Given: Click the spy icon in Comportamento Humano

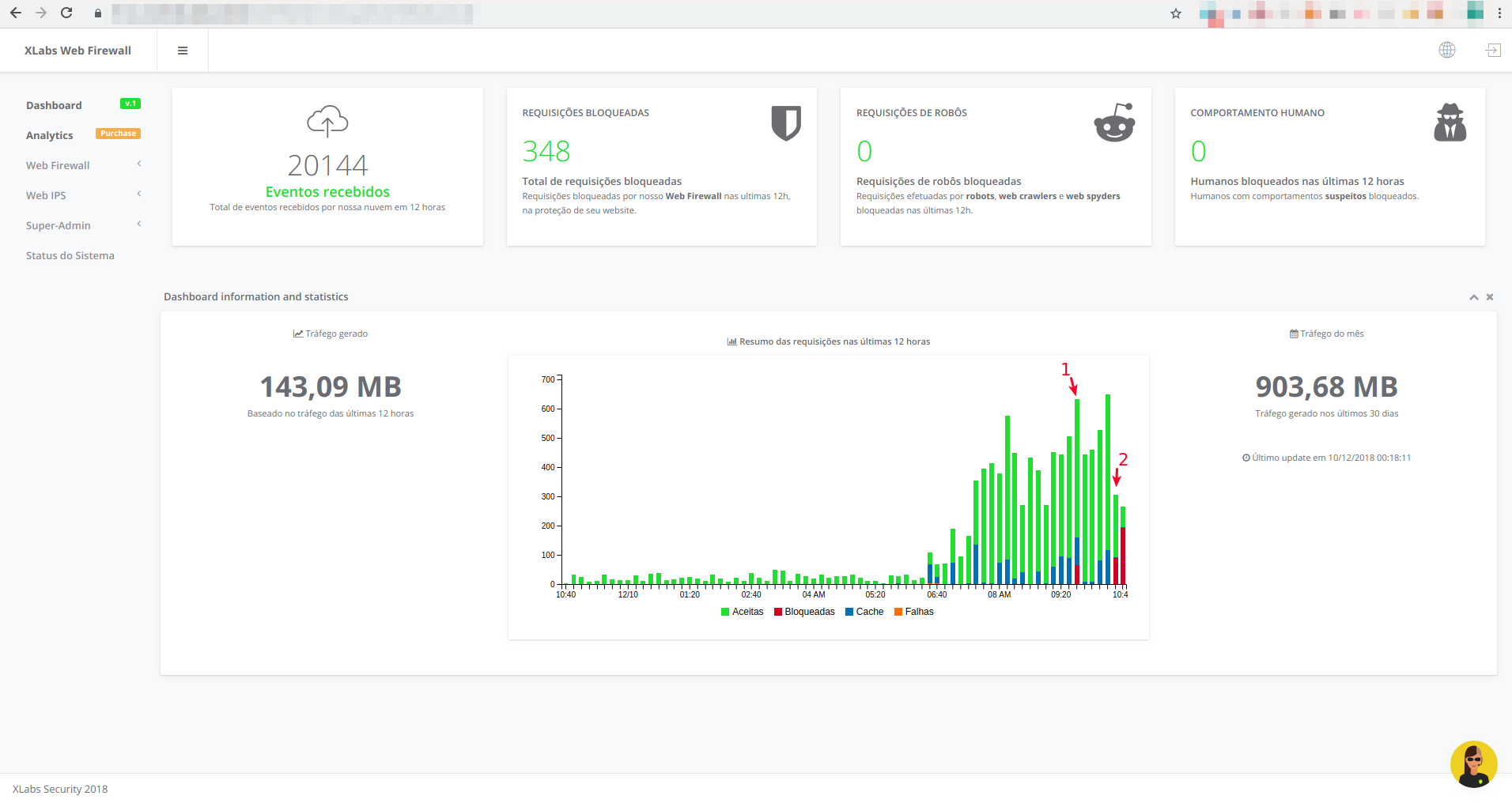Looking at the screenshot, I should [x=1450, y=123].
